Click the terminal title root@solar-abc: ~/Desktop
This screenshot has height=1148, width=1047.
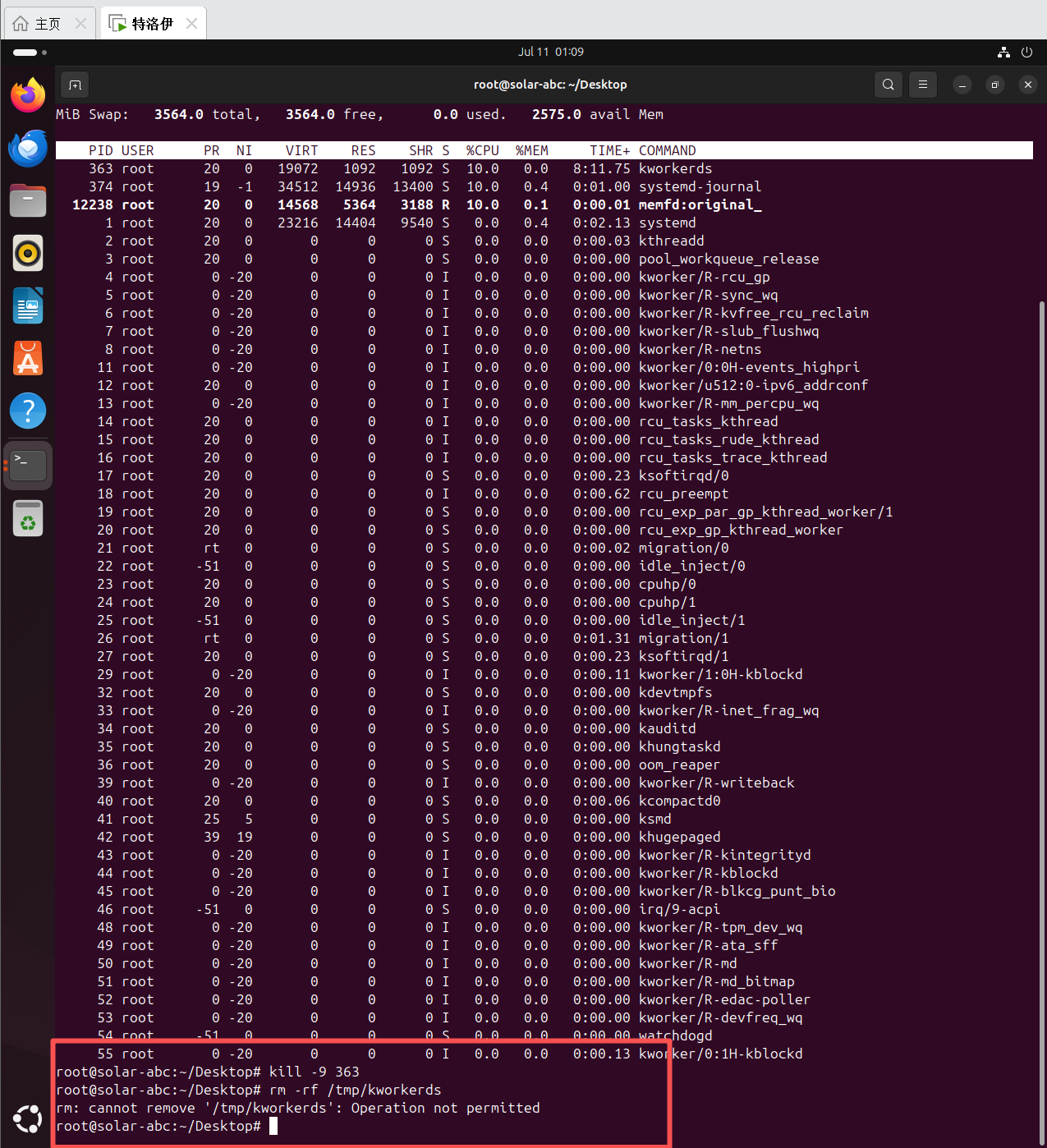click(550, 85)
